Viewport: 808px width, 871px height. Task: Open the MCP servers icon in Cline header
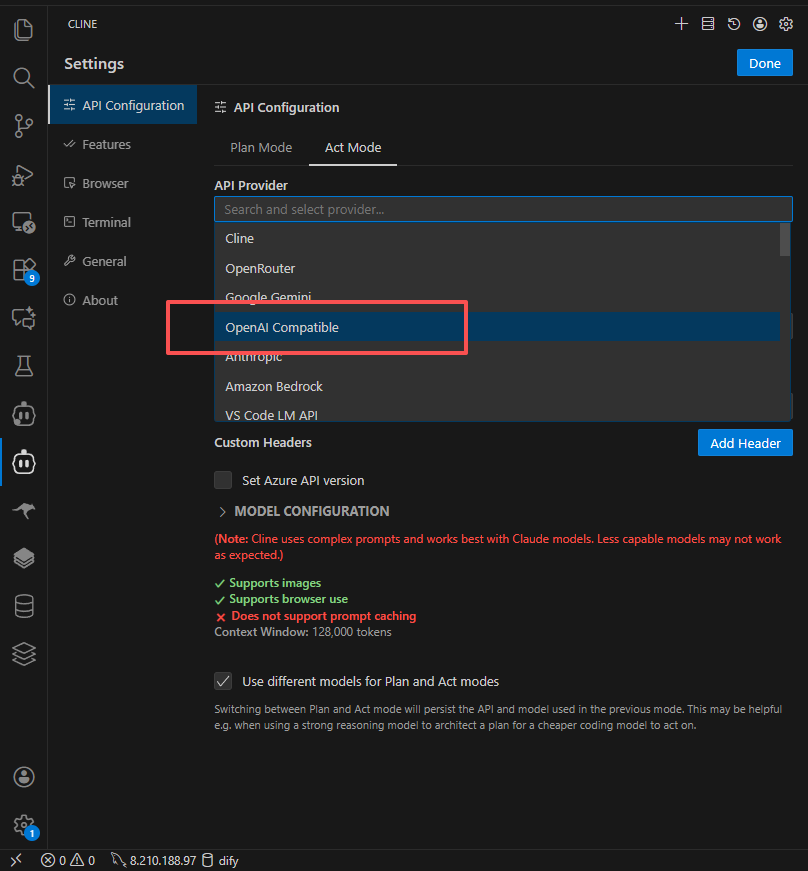point(708,24)
